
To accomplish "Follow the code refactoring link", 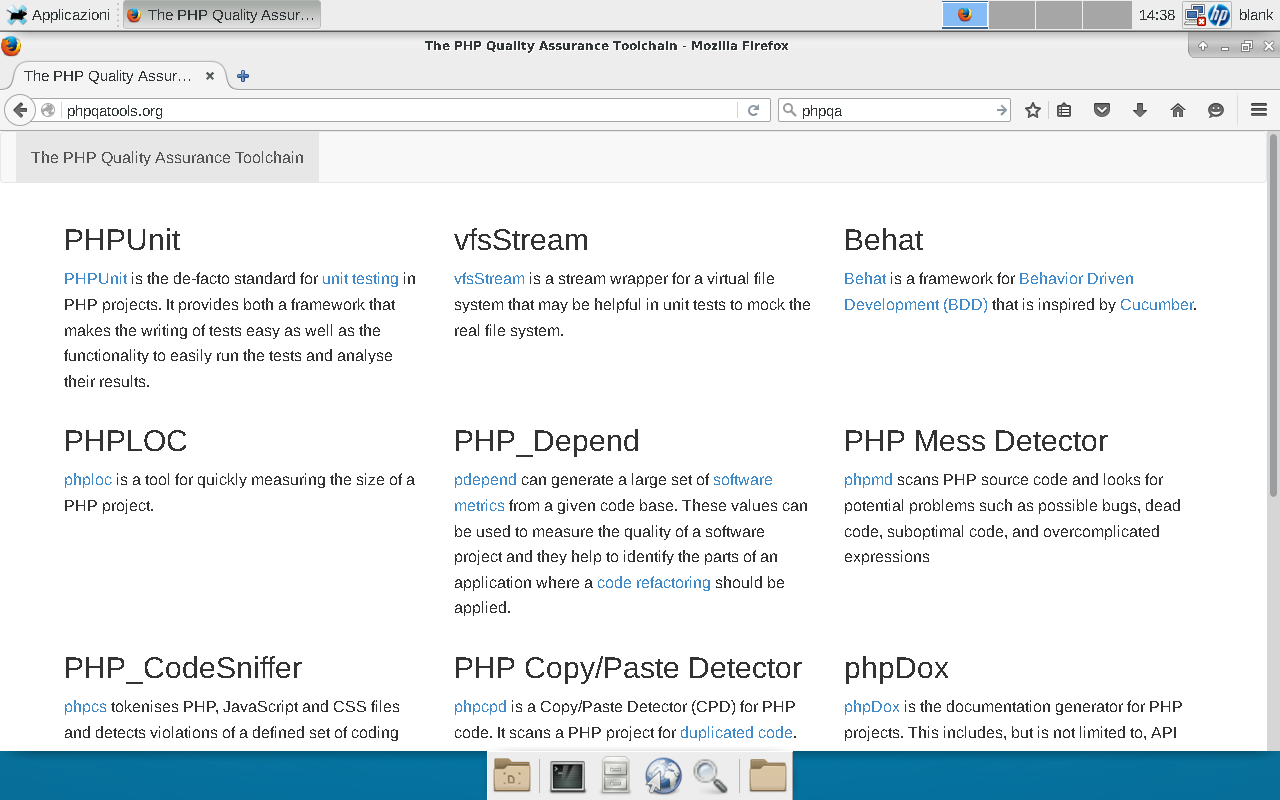I will point(654,582).
